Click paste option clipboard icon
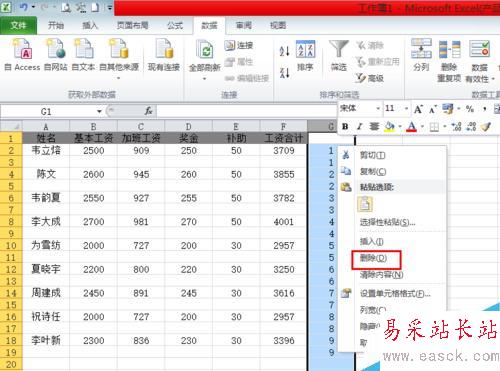This screenshot has width=500, height=371. click(x=365, y=204)
